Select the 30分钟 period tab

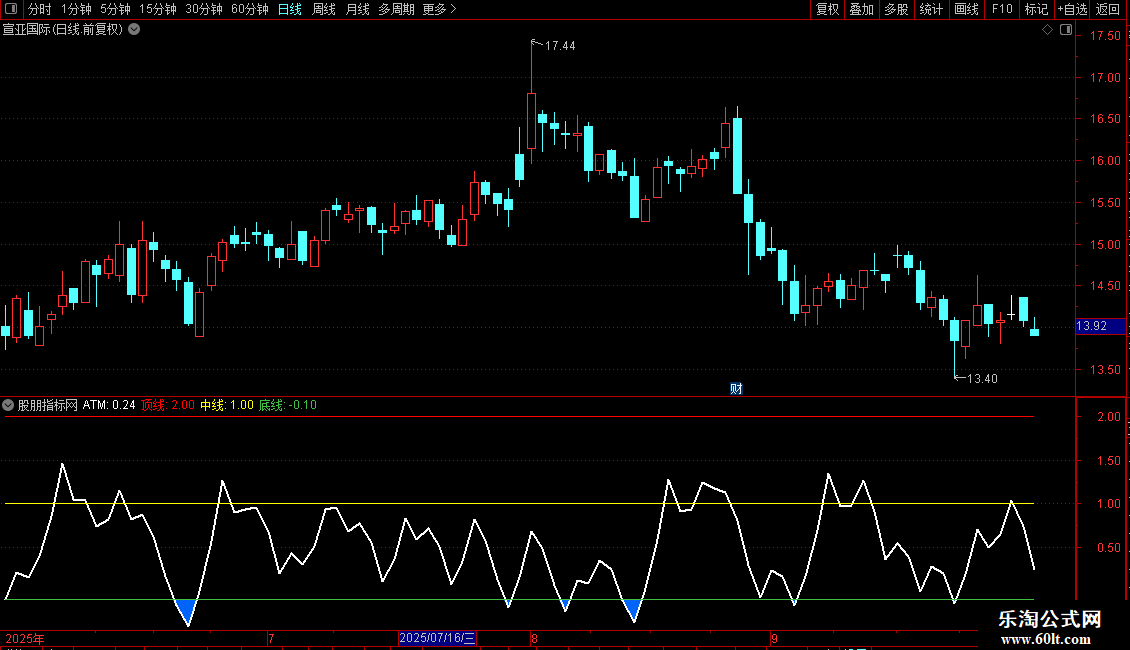pos(203,9)
